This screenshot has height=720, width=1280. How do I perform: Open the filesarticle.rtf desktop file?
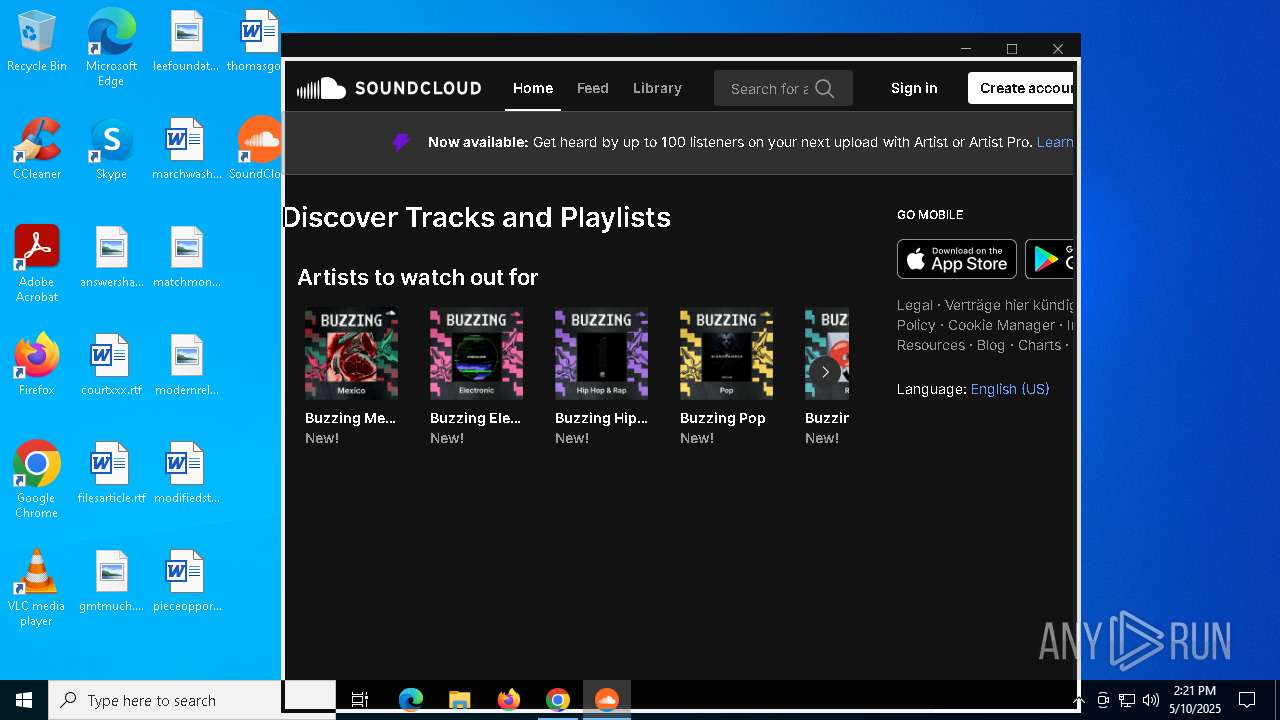[111, 473]
